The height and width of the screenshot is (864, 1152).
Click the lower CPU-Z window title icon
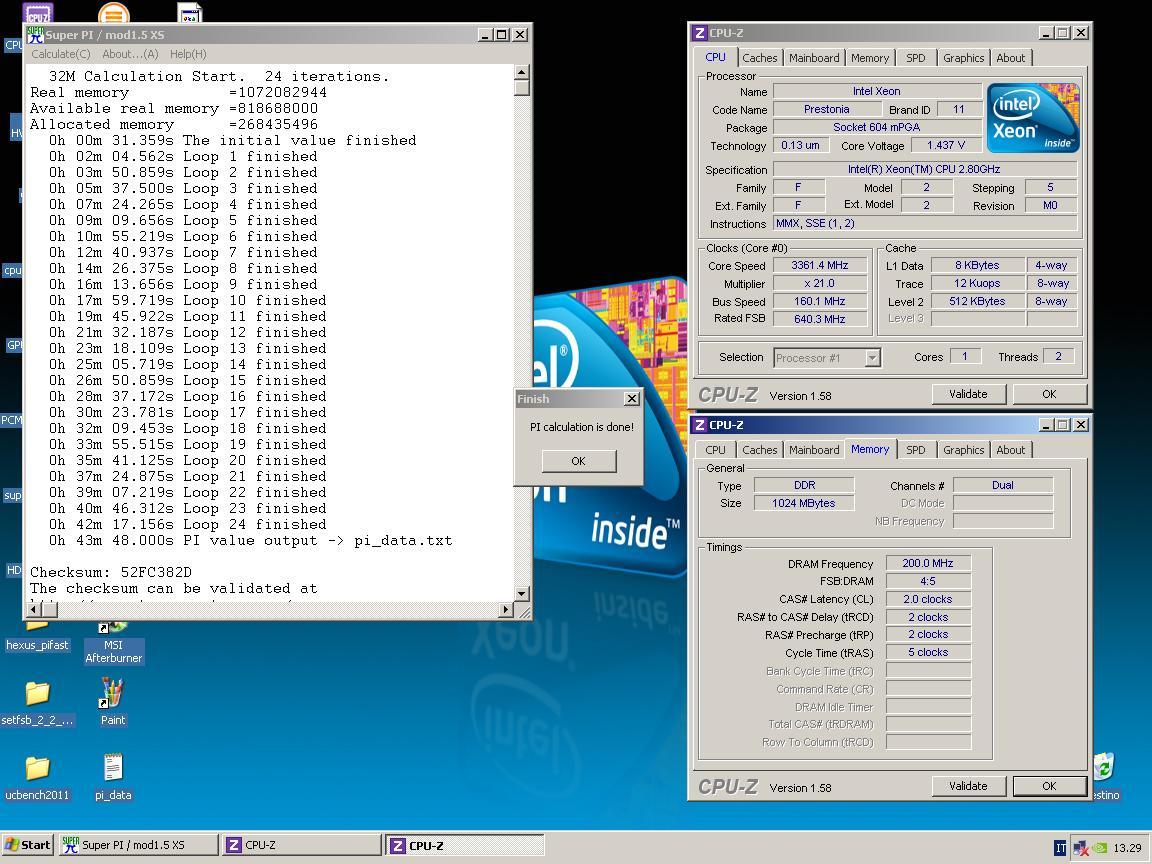pyautogui.click(x=700, y=425)
